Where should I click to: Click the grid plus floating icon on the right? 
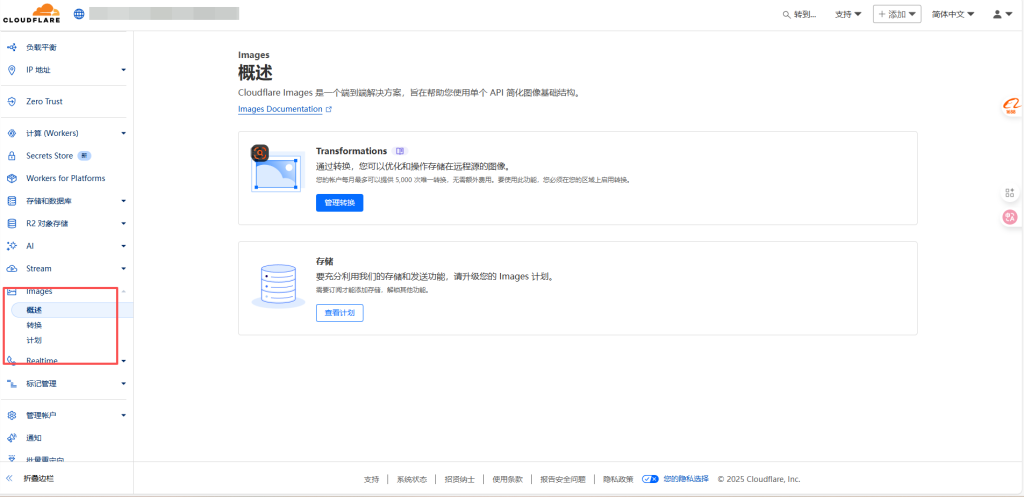point(1010,192)
